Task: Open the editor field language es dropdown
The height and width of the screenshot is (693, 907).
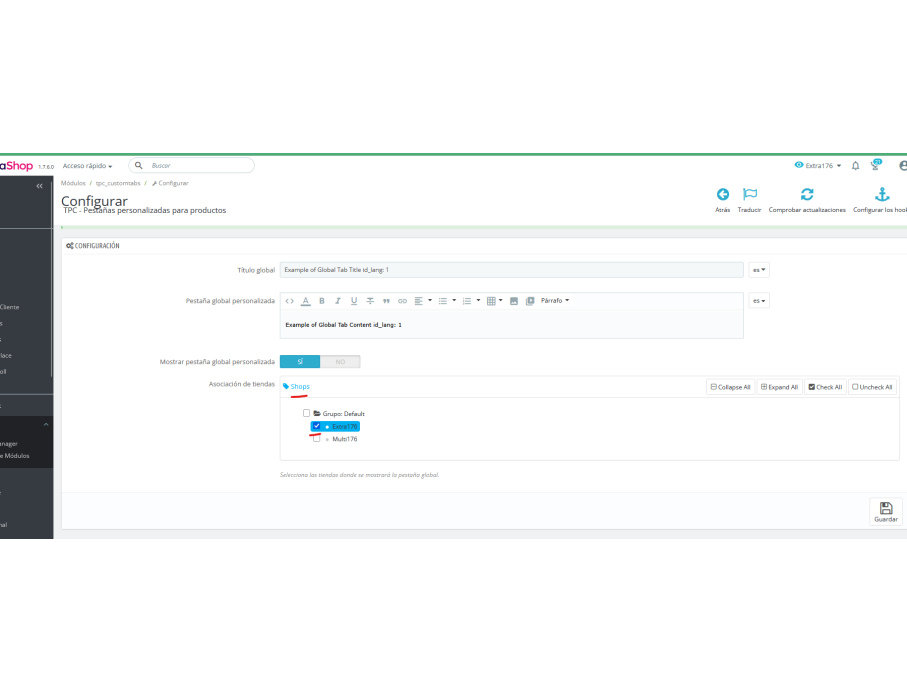Action: pos(759,300)
